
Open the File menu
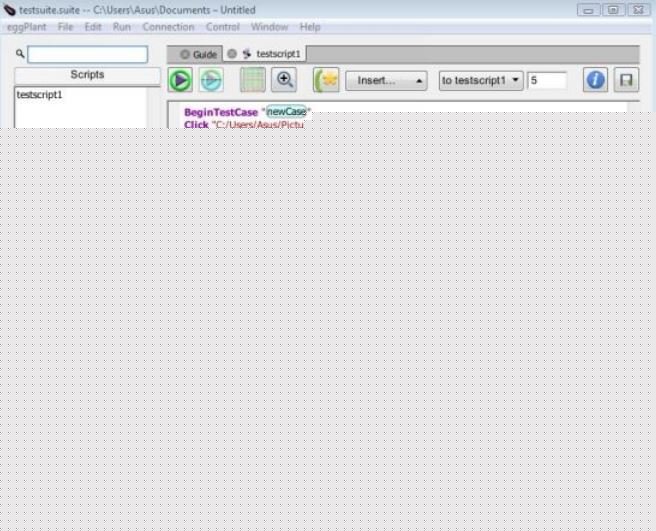(x=65, y=27)
